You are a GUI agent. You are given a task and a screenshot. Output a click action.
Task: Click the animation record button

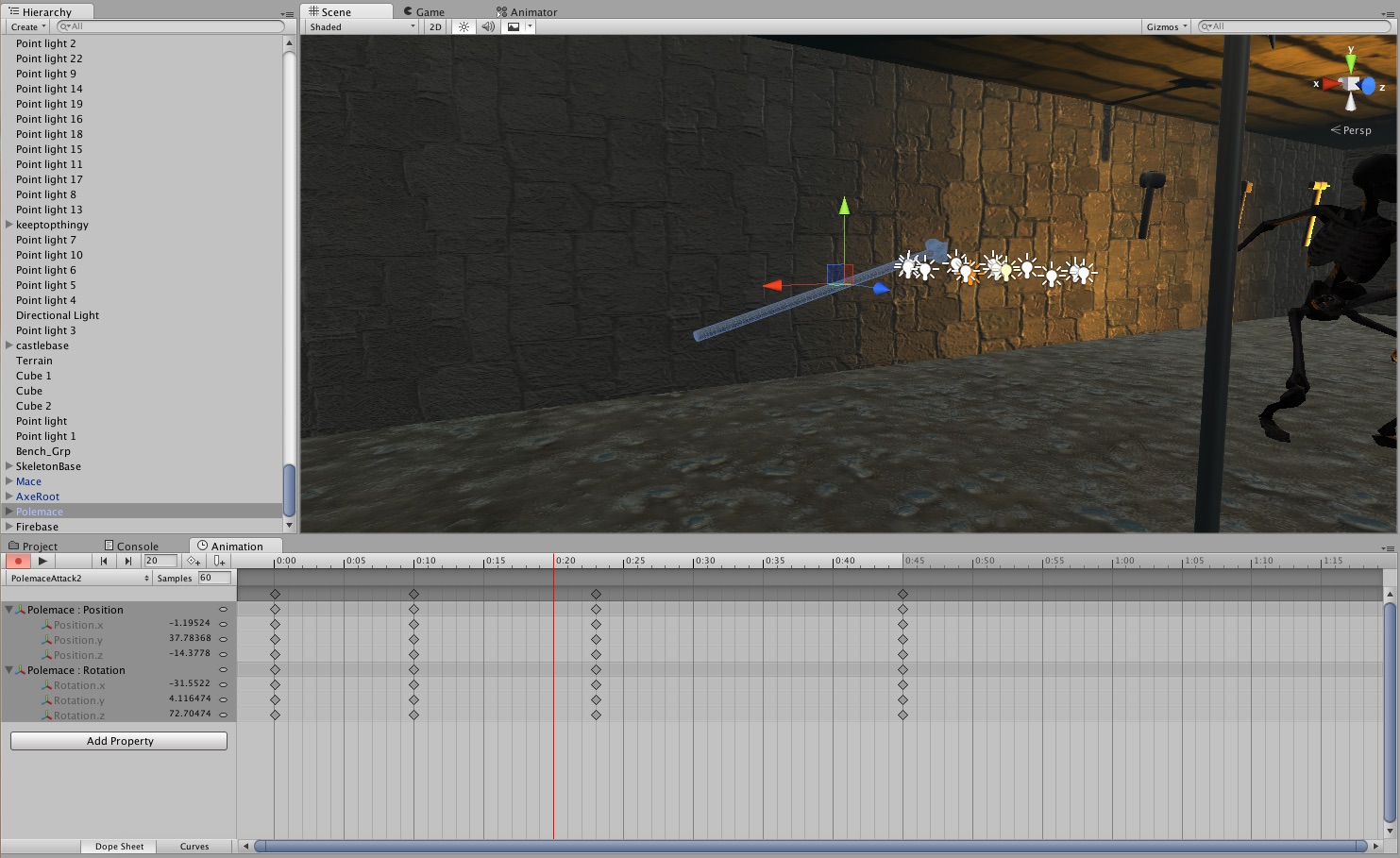coord(18,561)
